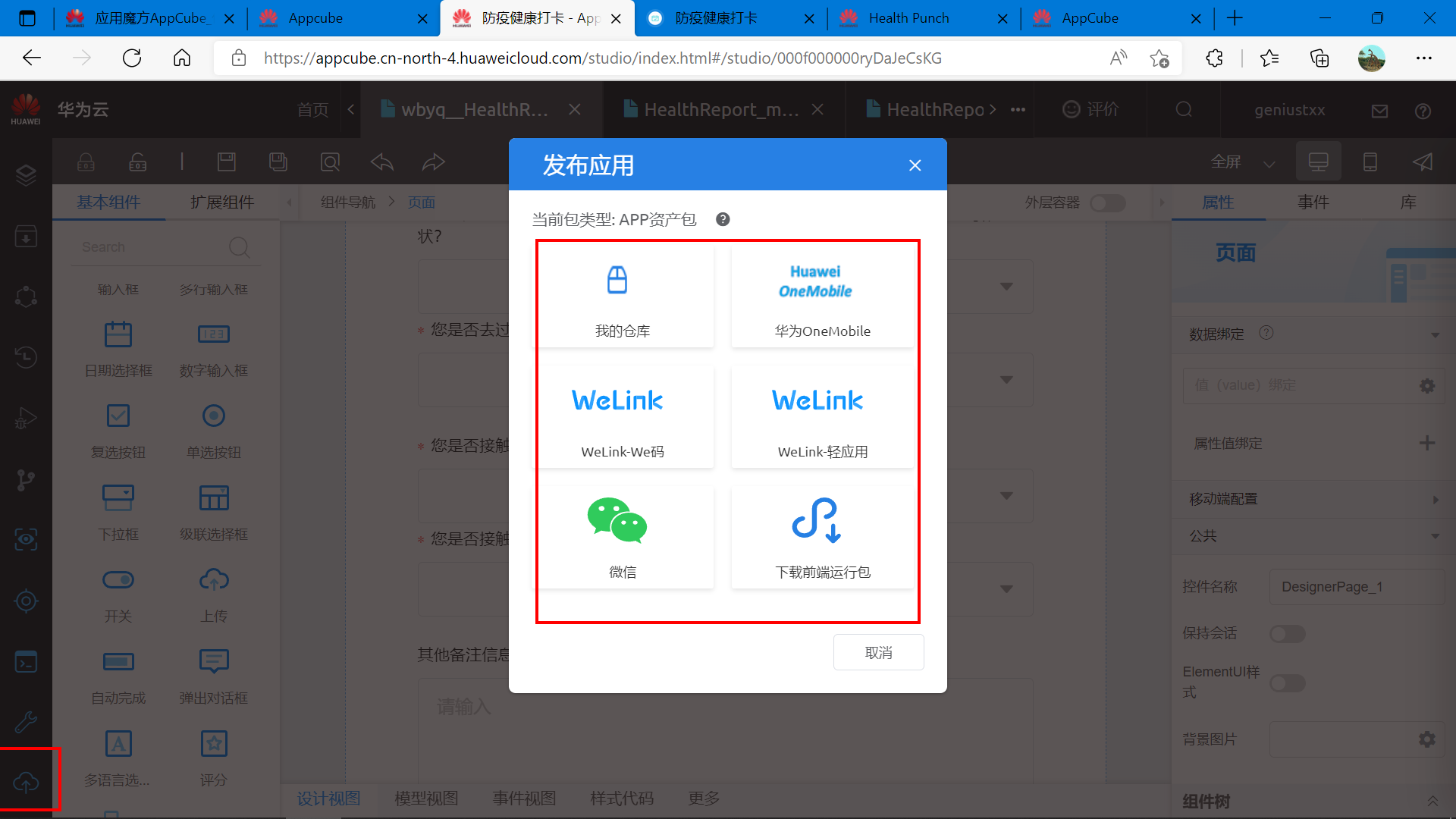Switch to 扩展组件 tab

(x=222, y=202)
